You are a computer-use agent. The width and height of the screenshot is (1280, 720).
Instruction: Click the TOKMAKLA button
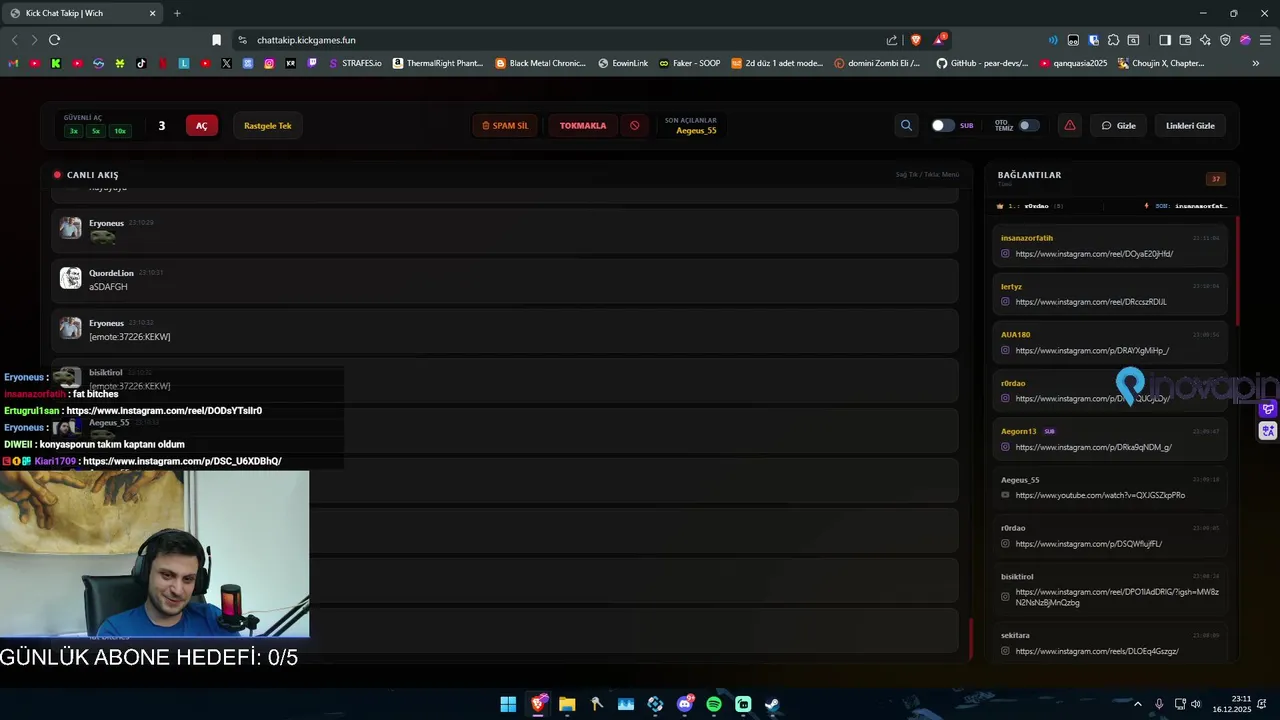coord(583,125)
